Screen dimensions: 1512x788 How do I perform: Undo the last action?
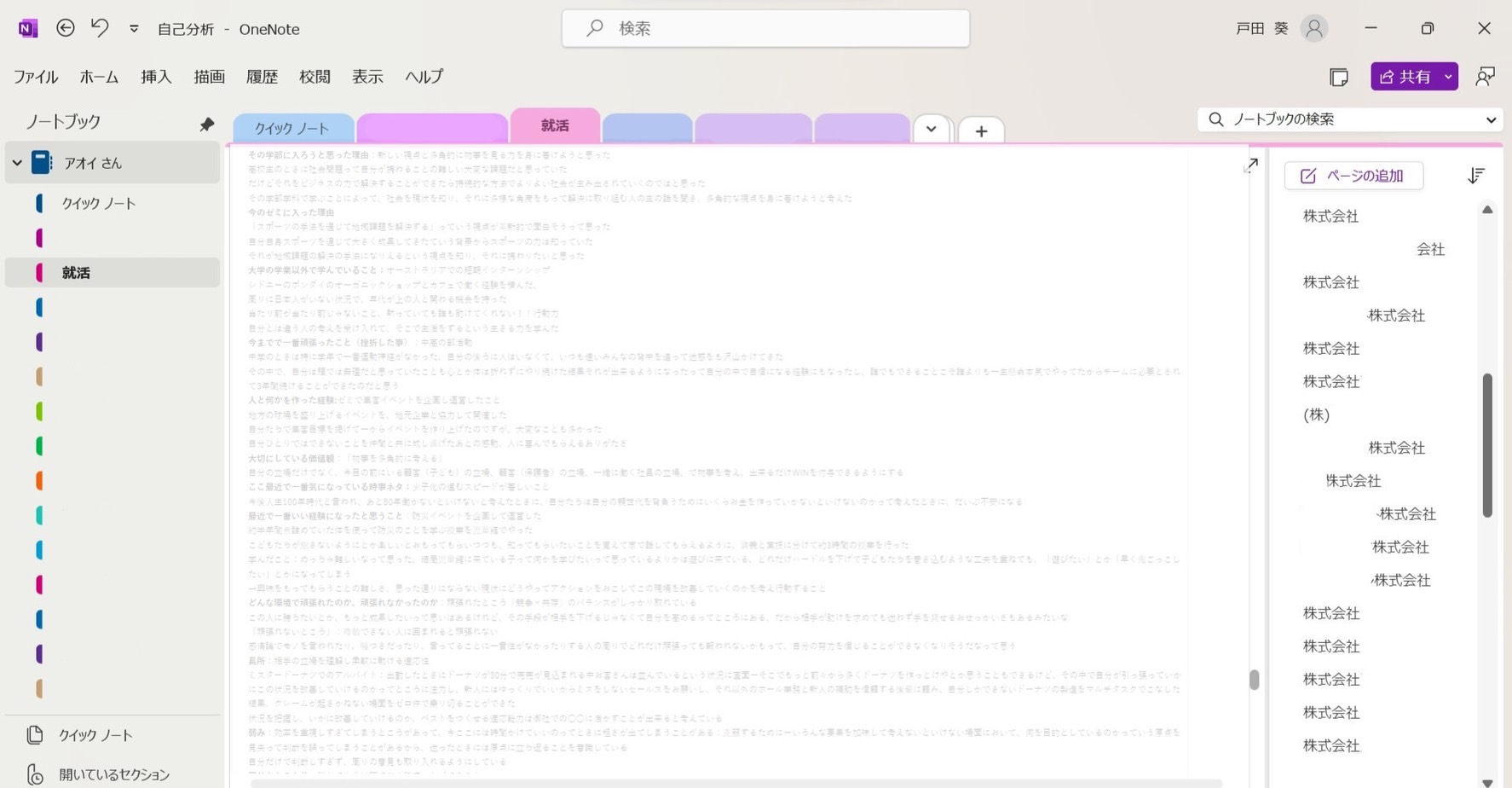(x=100, y=28)
